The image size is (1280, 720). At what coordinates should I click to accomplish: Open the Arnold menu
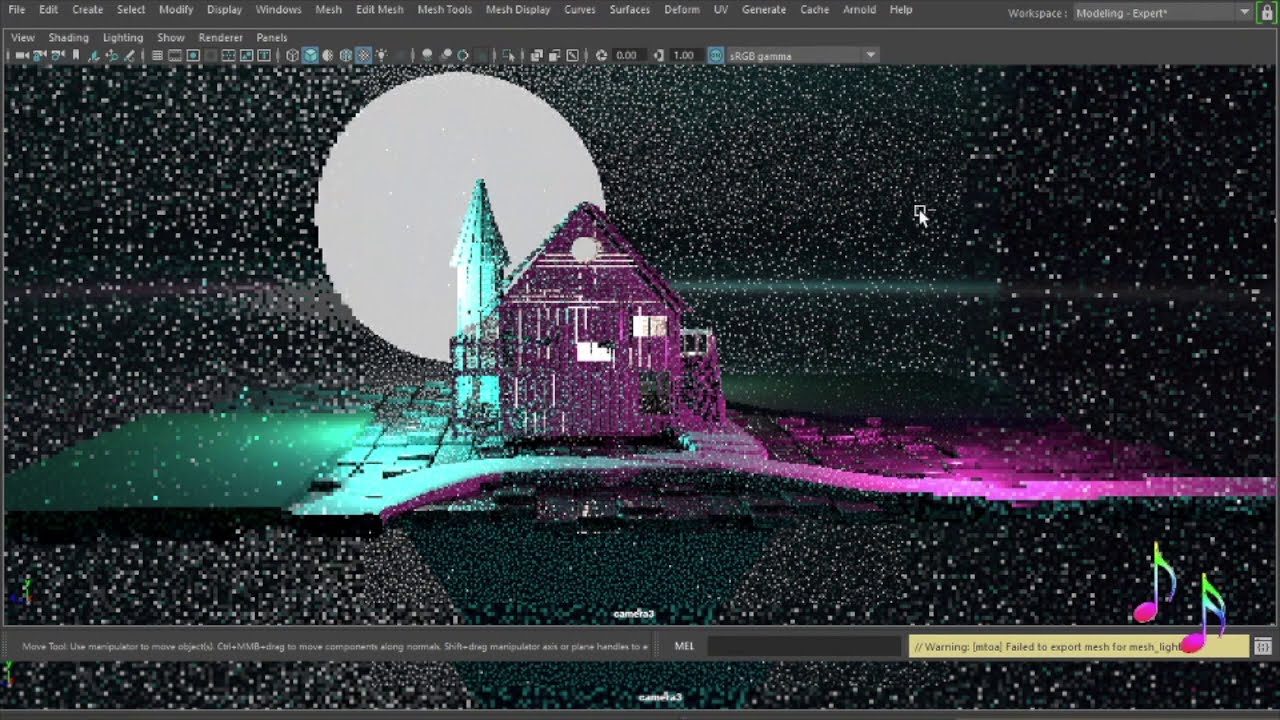859,9
